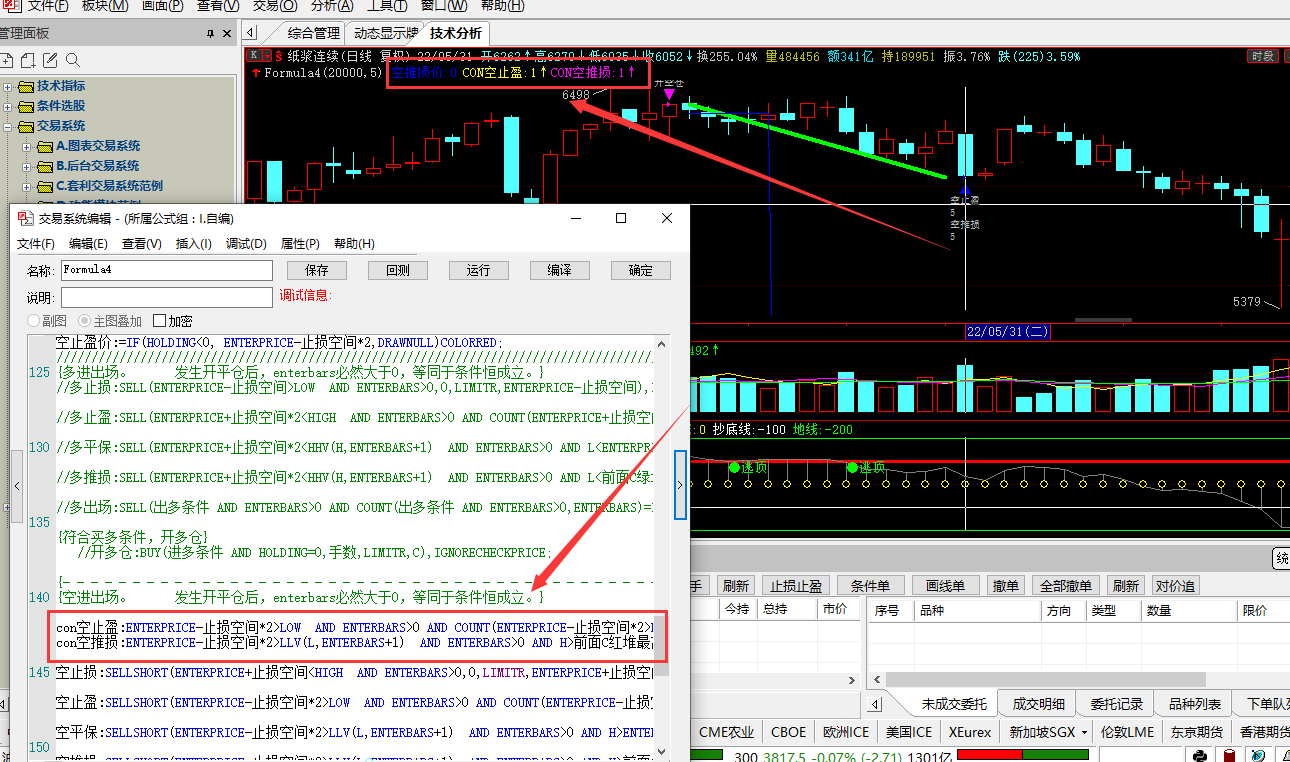Close the management panel with X icon
This screenshot has height=762, width=1290.
tap(228, 34)
